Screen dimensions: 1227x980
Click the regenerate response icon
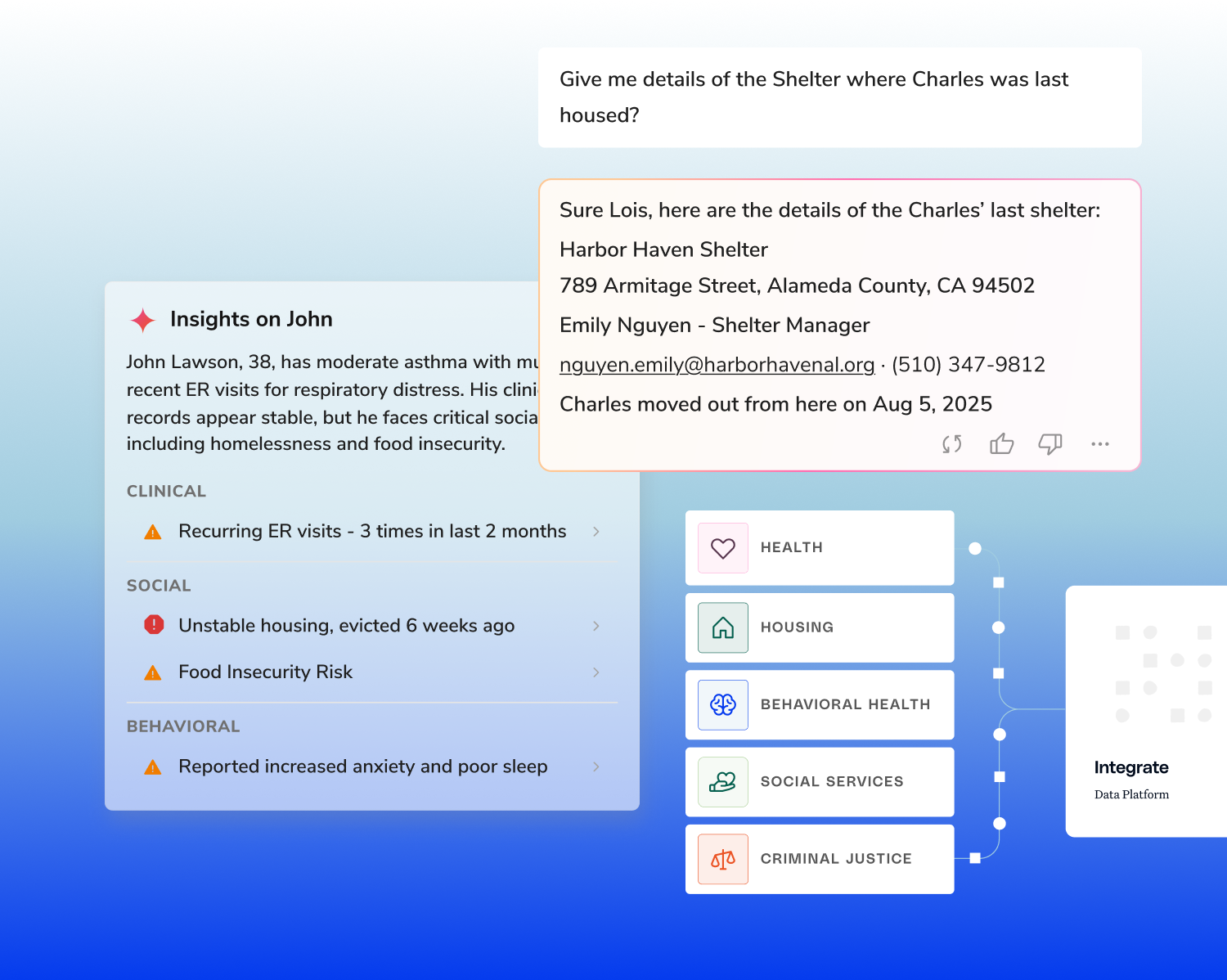pyautogui.click(x=952, y=444)
